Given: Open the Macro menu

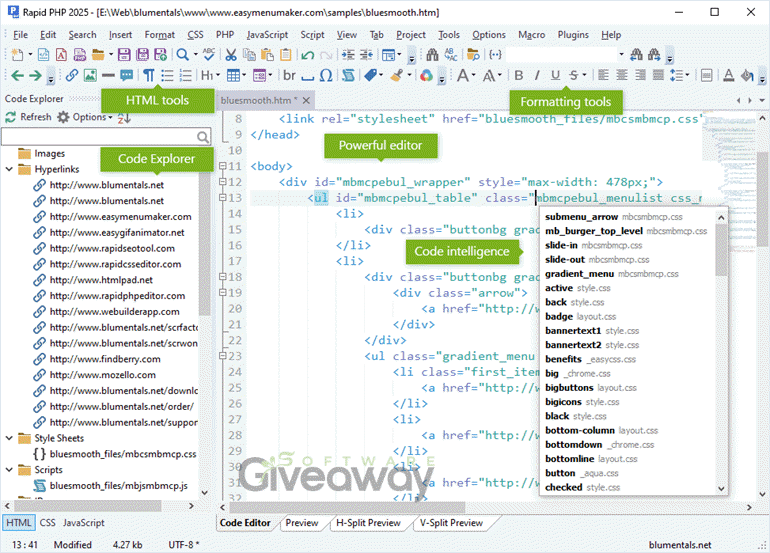Looking at the screenshot, I should click(x=531, y=35).
